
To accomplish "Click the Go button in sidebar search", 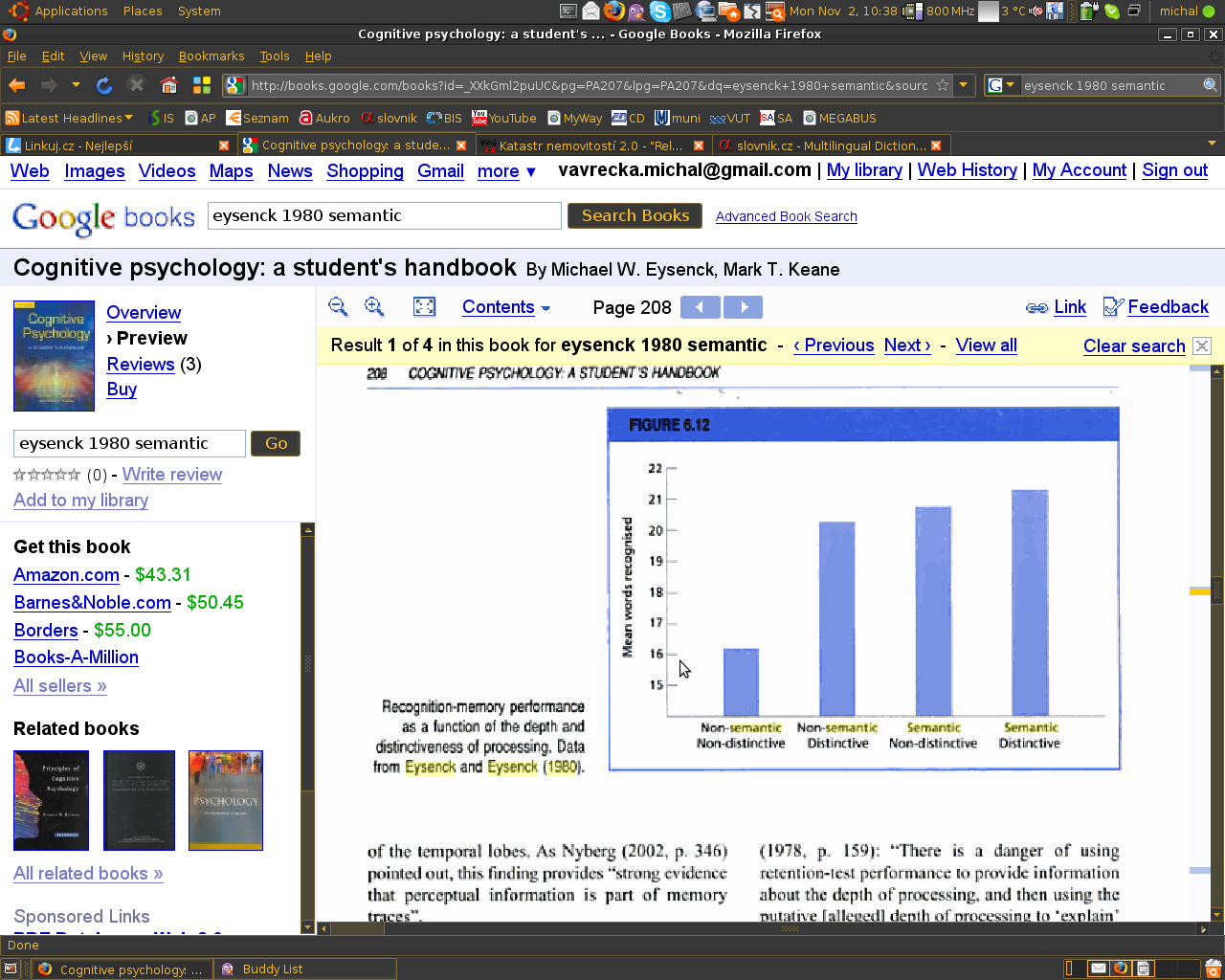I will pos(276,443).
